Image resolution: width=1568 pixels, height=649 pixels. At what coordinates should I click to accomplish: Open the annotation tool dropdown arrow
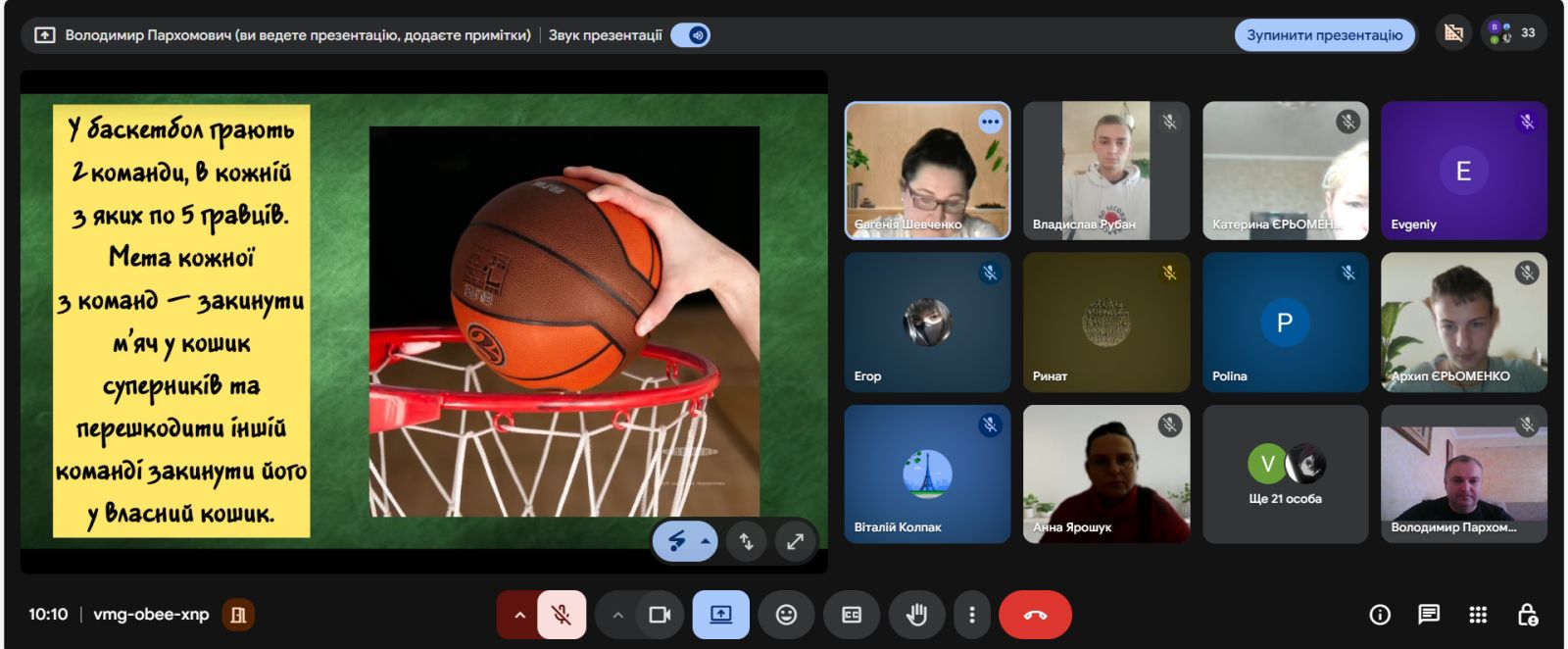coord(705,541)
